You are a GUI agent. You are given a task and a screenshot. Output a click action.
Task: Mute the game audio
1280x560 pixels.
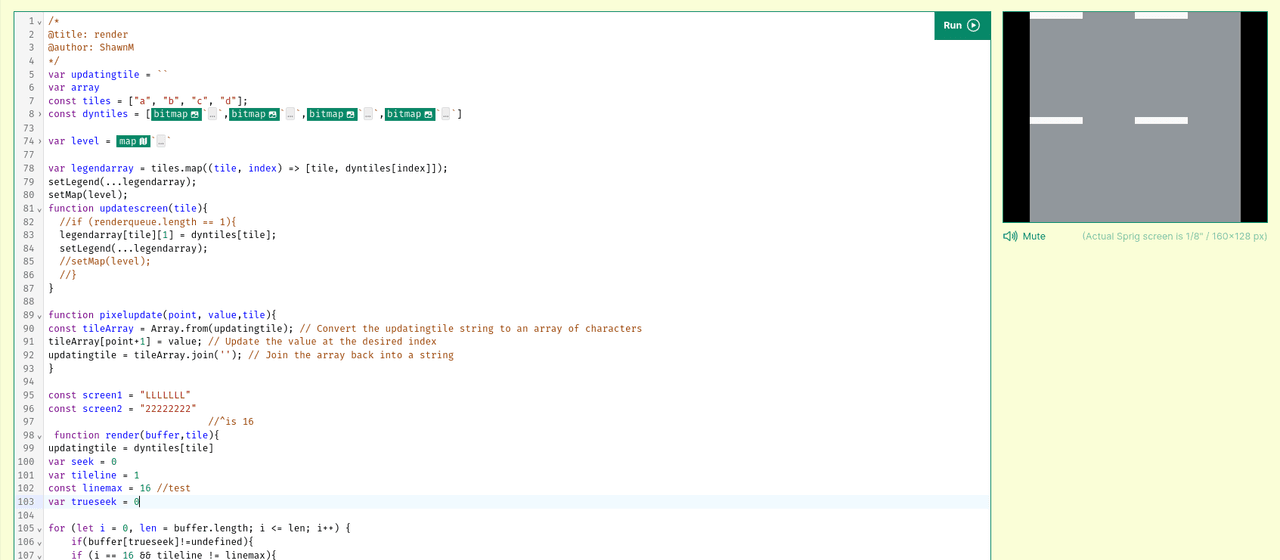point(1025,236)
